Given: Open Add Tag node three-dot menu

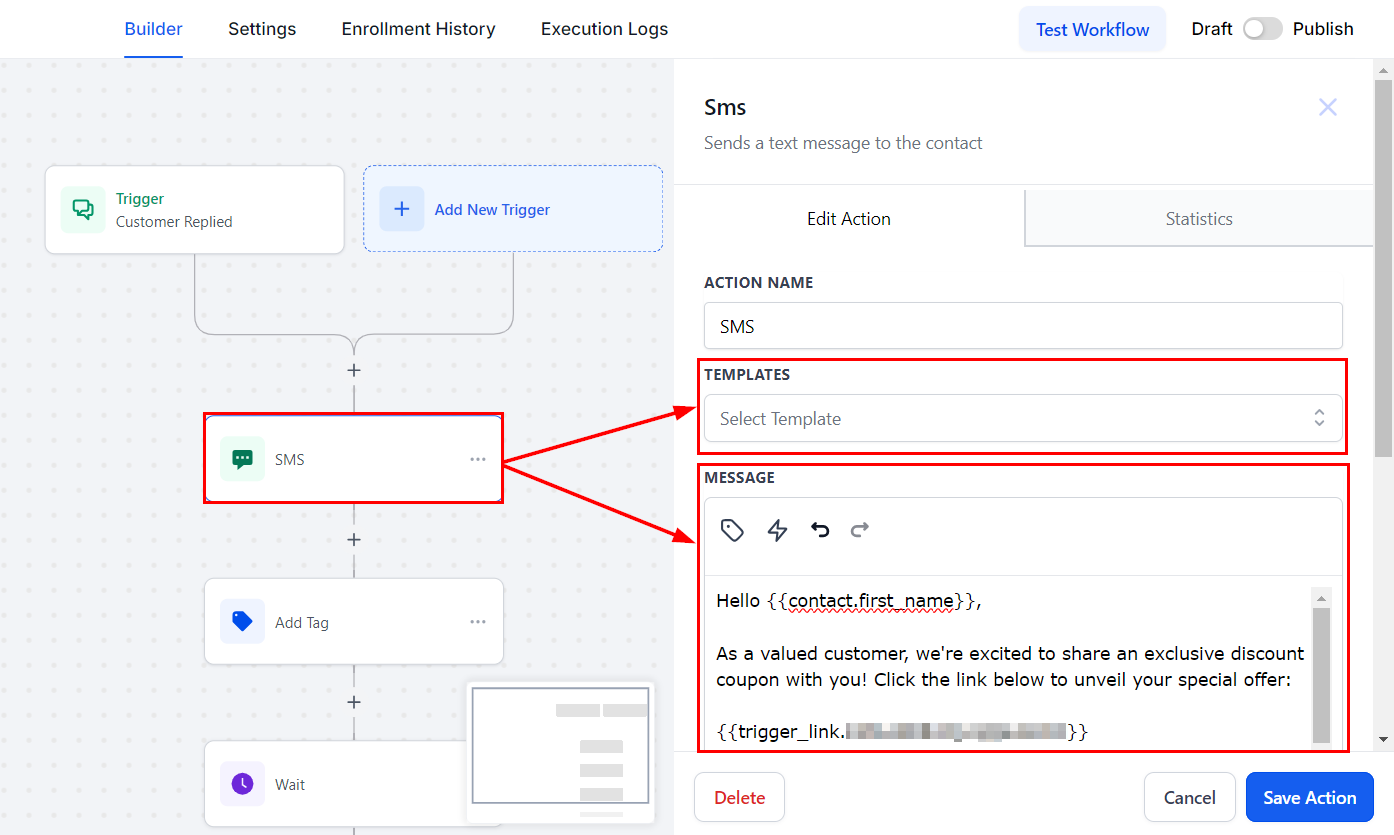Looking at the screenshot, I should click(x=478, y=622).
